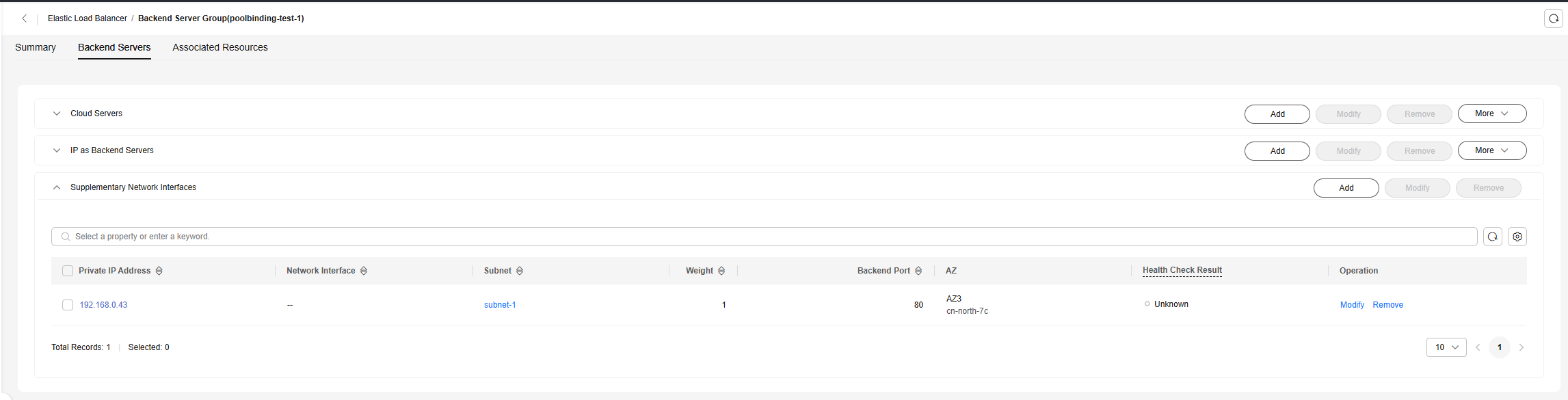Sort by Backend Port column icon
The width and height of the screenshot is (1568, 400).
pyautogui.click(x=918, y=271)
